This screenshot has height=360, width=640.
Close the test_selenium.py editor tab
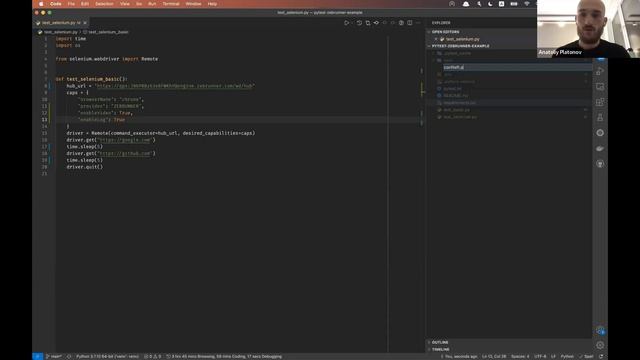point(85,23)
